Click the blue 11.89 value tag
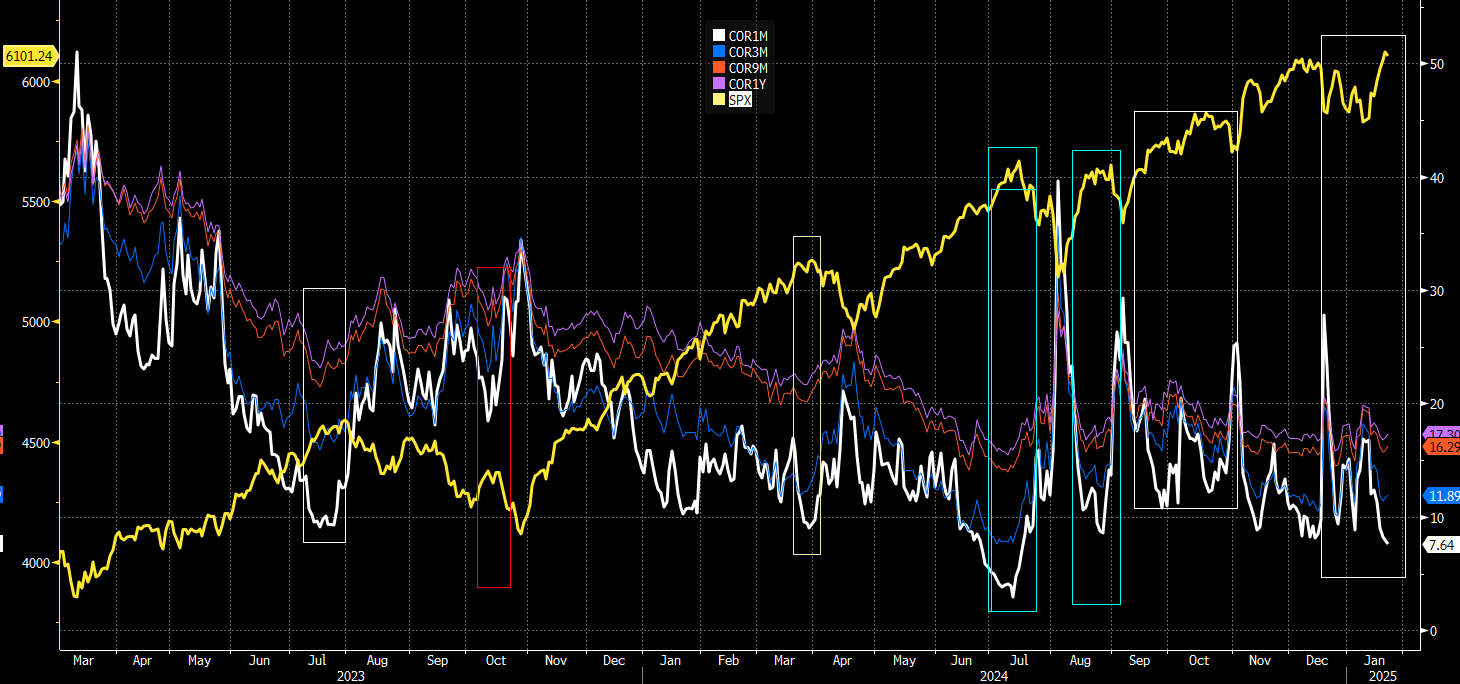1460x684 pixels. [1440, 496]
